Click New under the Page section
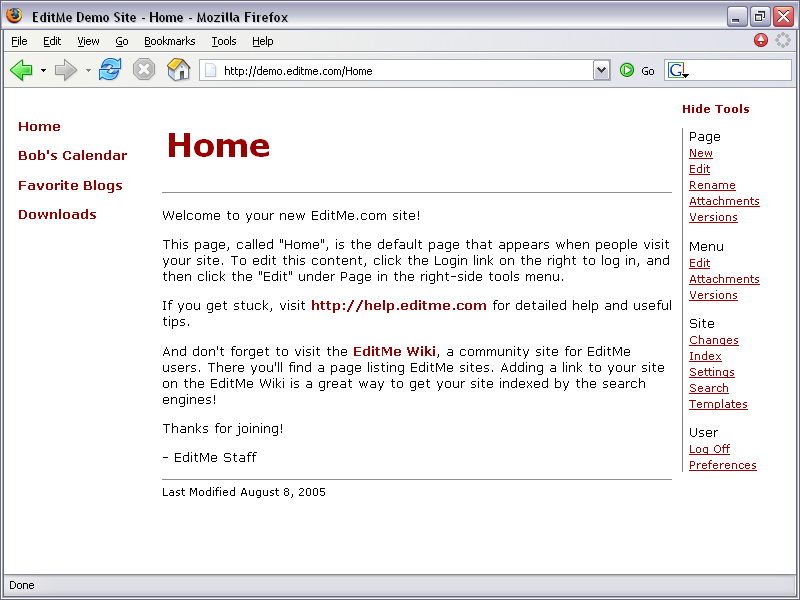 pyautogui.click(x=701, y=153)
